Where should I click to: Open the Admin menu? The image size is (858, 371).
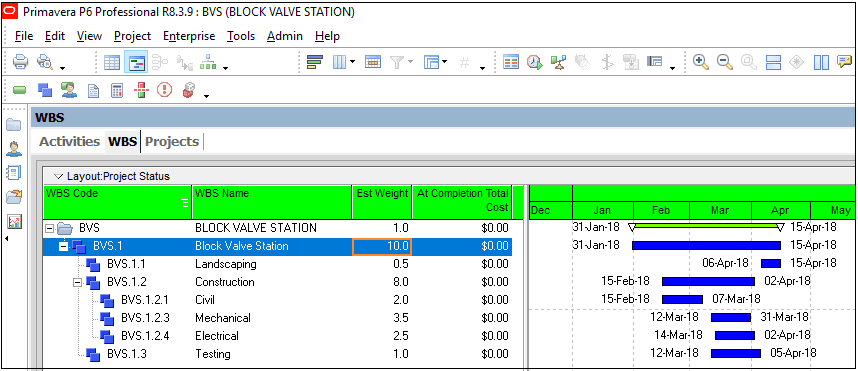[x=285, y=36]
